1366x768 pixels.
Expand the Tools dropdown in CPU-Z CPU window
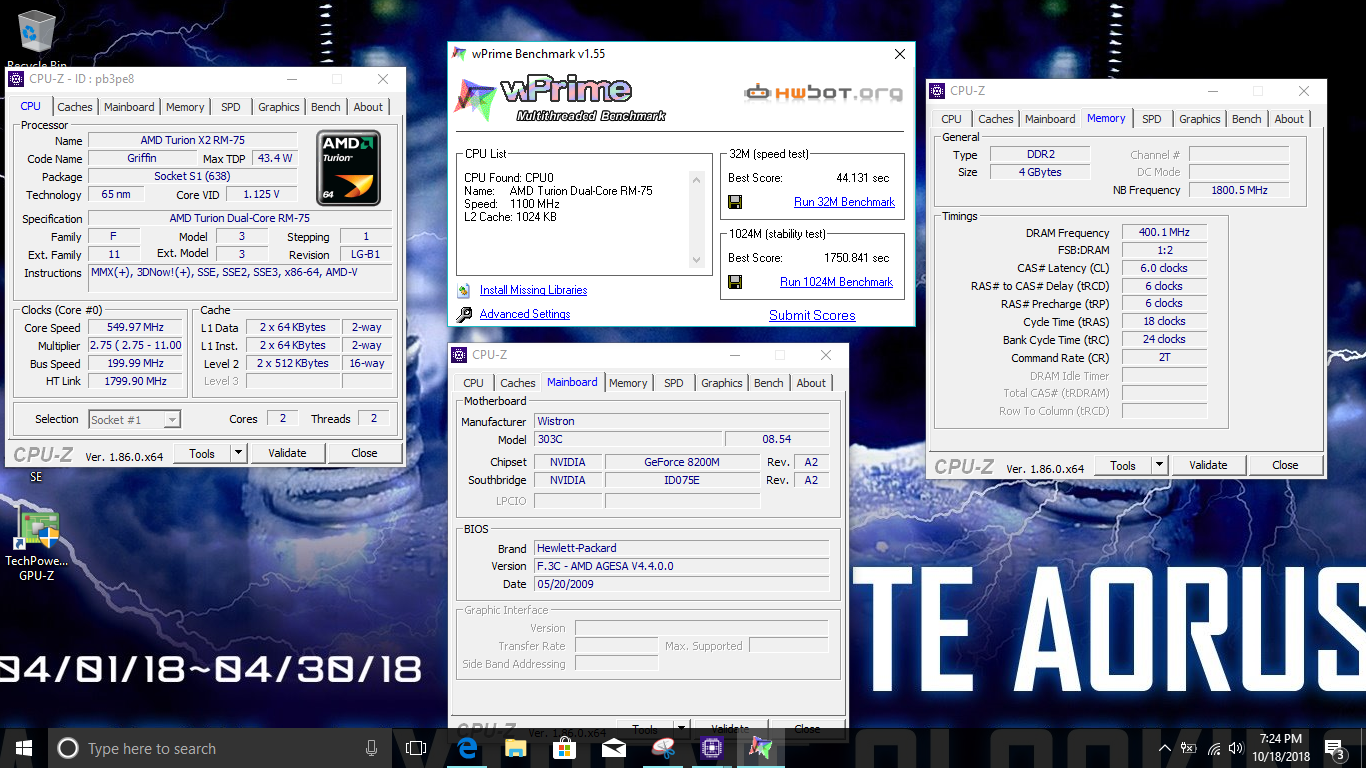pyautogui.click(x=238, y=453)
